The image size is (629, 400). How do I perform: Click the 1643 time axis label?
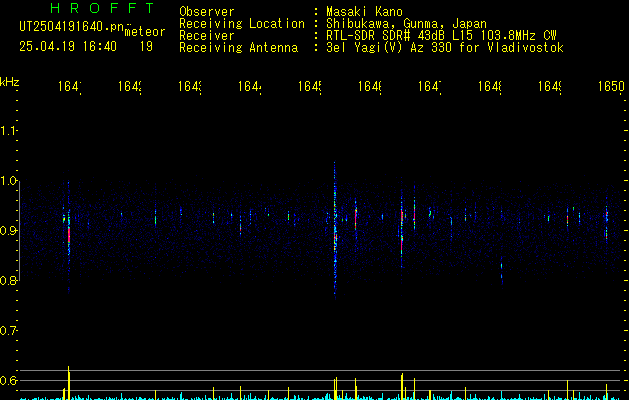(x=190, y=86)
